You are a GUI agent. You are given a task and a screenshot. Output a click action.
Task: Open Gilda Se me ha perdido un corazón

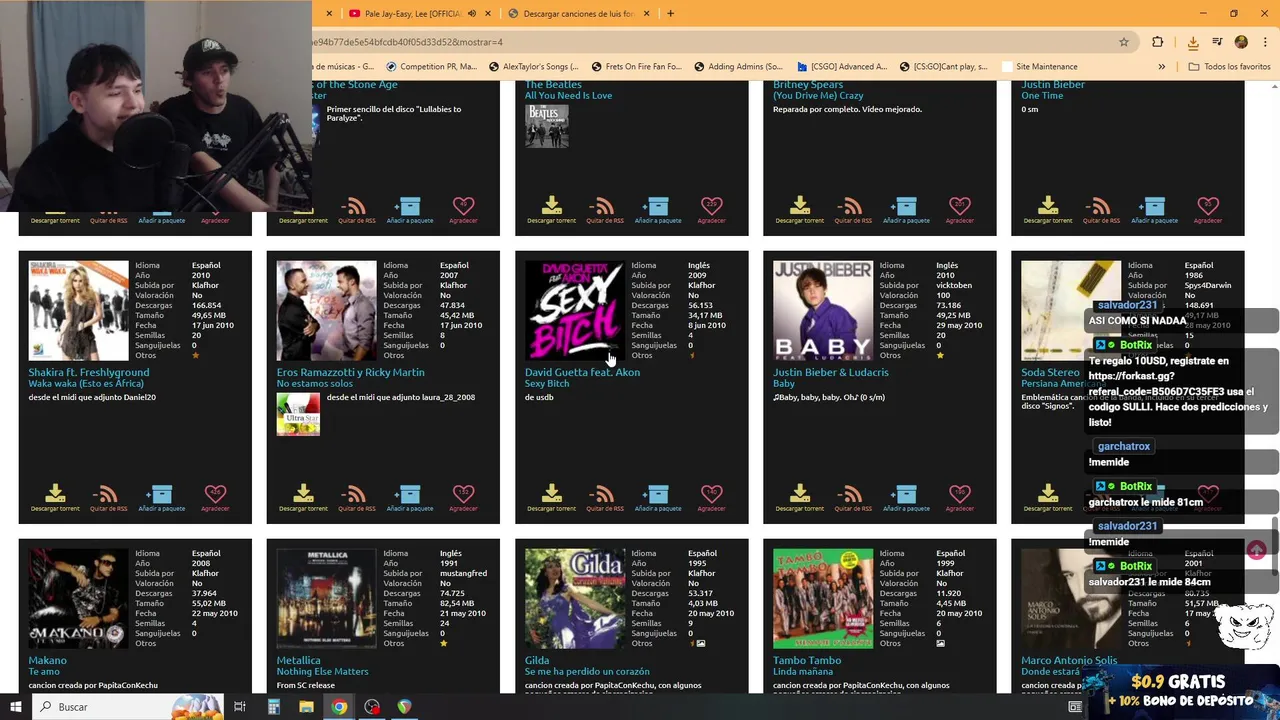coord(587,671)
